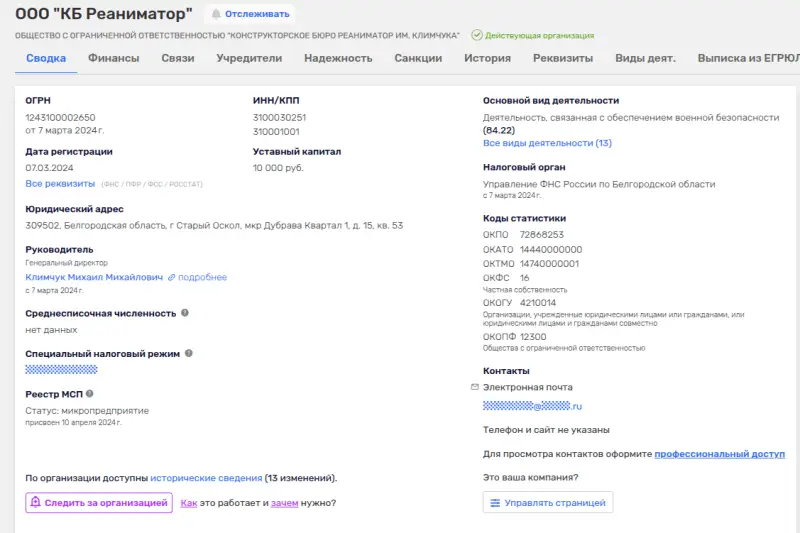800x533 pixels.
Task: Click the зачем link
Action: [x=285, y=503]
